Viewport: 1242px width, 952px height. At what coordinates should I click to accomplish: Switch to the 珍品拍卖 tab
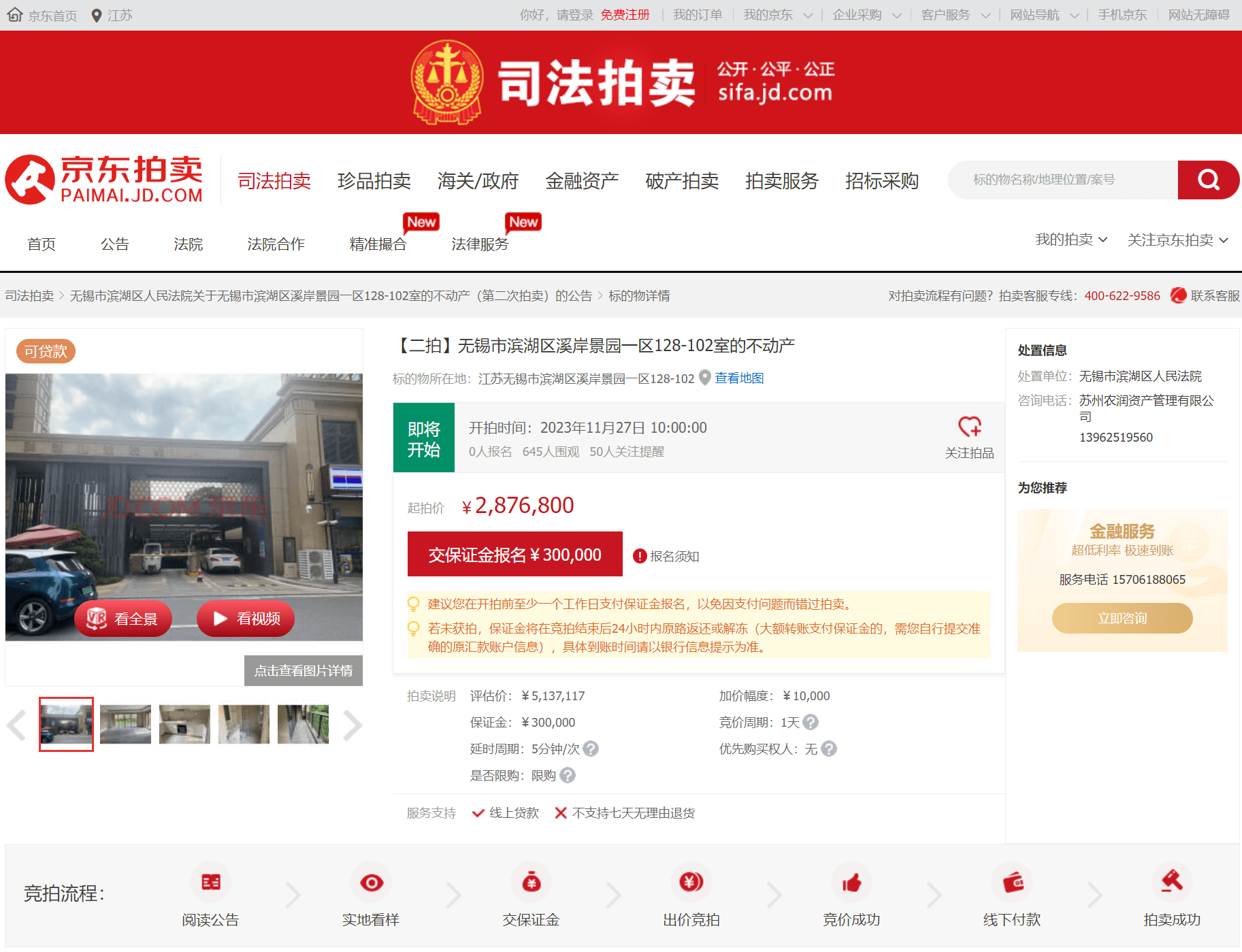coord(374,181)
